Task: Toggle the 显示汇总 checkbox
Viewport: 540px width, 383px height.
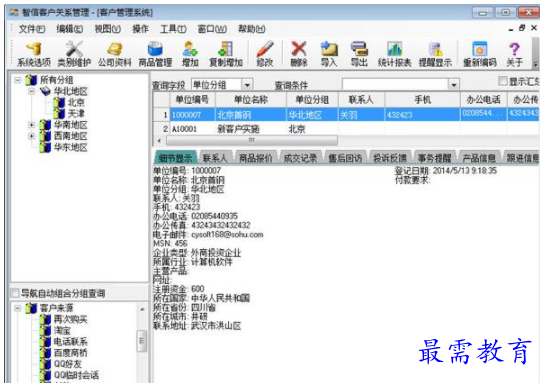Action: coord(503,81)
